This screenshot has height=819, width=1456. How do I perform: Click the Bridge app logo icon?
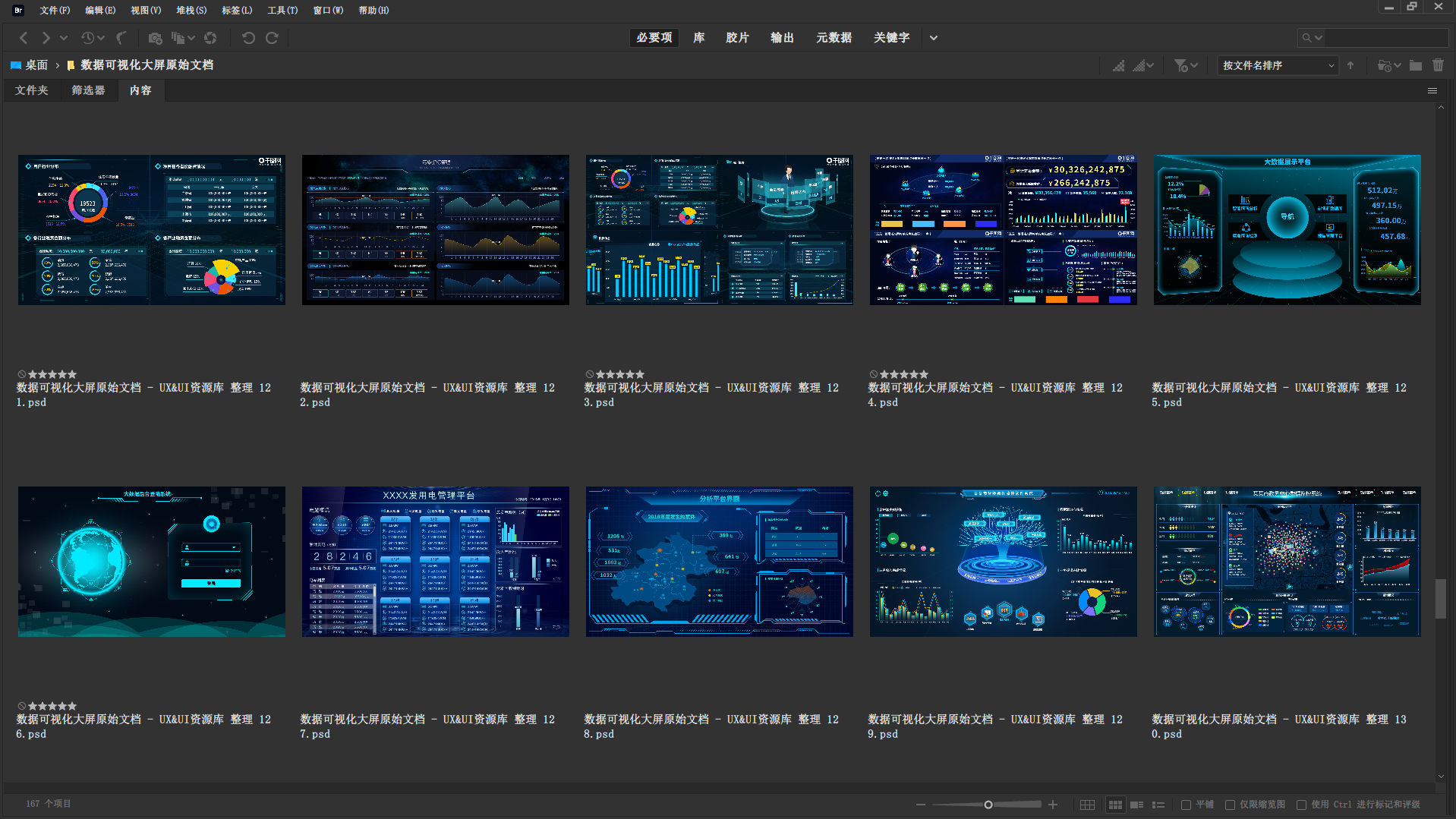tap(18, 10)
